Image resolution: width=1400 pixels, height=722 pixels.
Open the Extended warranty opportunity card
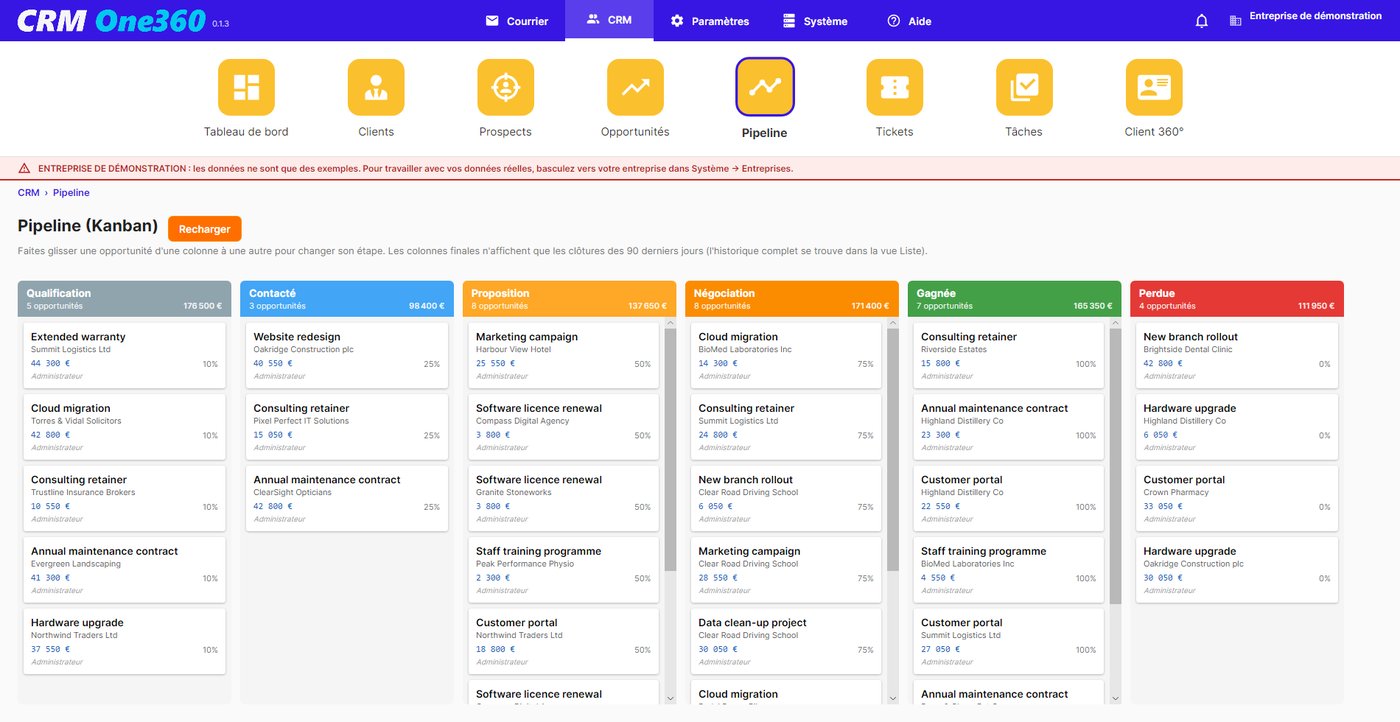[x=124, y=355]
